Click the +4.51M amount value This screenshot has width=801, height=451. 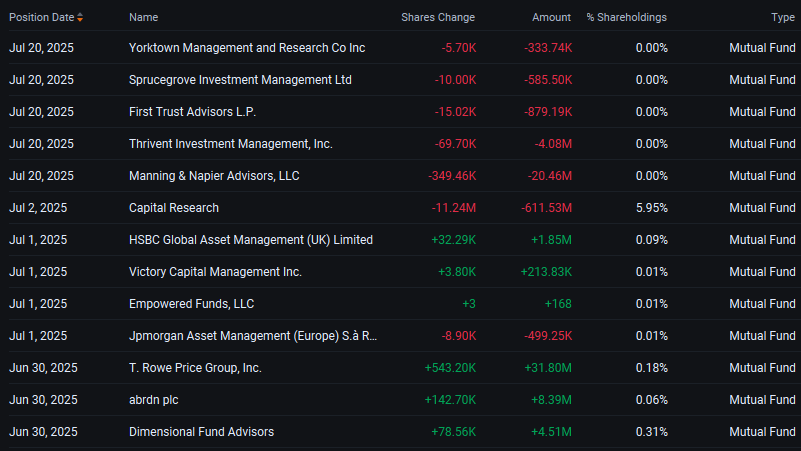551,432
